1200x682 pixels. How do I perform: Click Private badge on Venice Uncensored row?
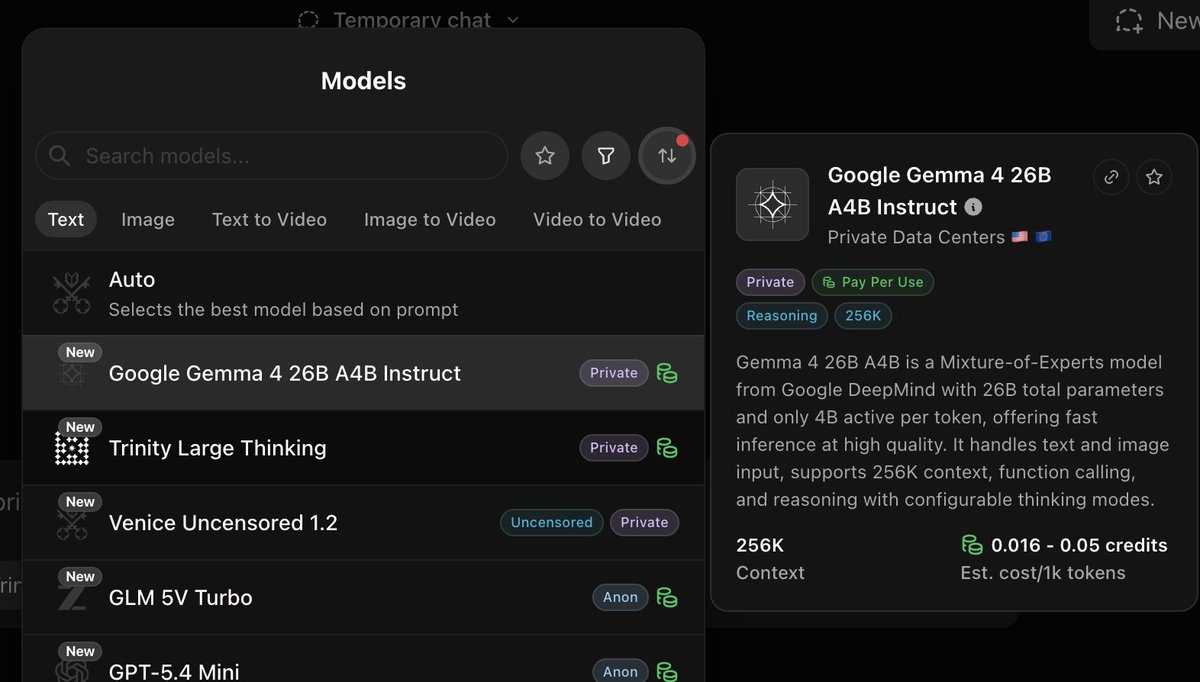645,522
